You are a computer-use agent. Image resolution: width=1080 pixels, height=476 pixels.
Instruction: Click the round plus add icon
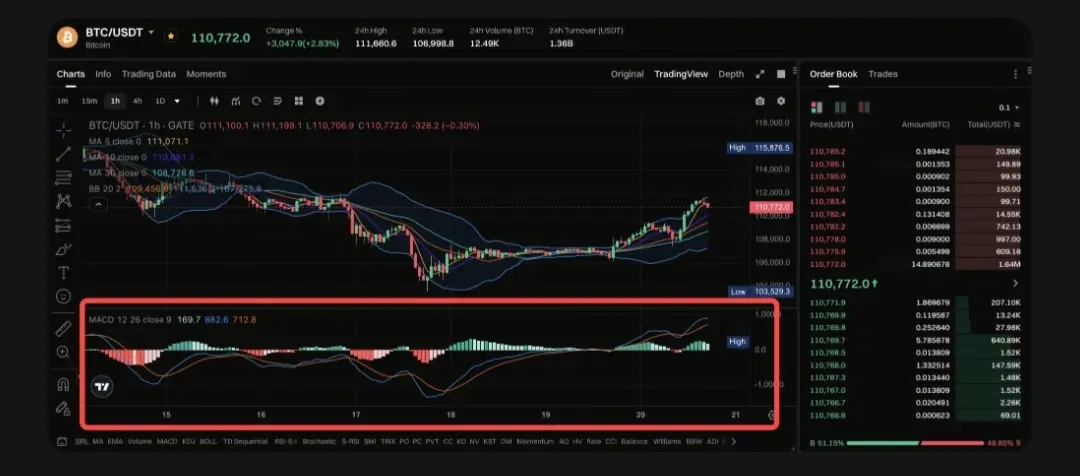coord(320,101)
